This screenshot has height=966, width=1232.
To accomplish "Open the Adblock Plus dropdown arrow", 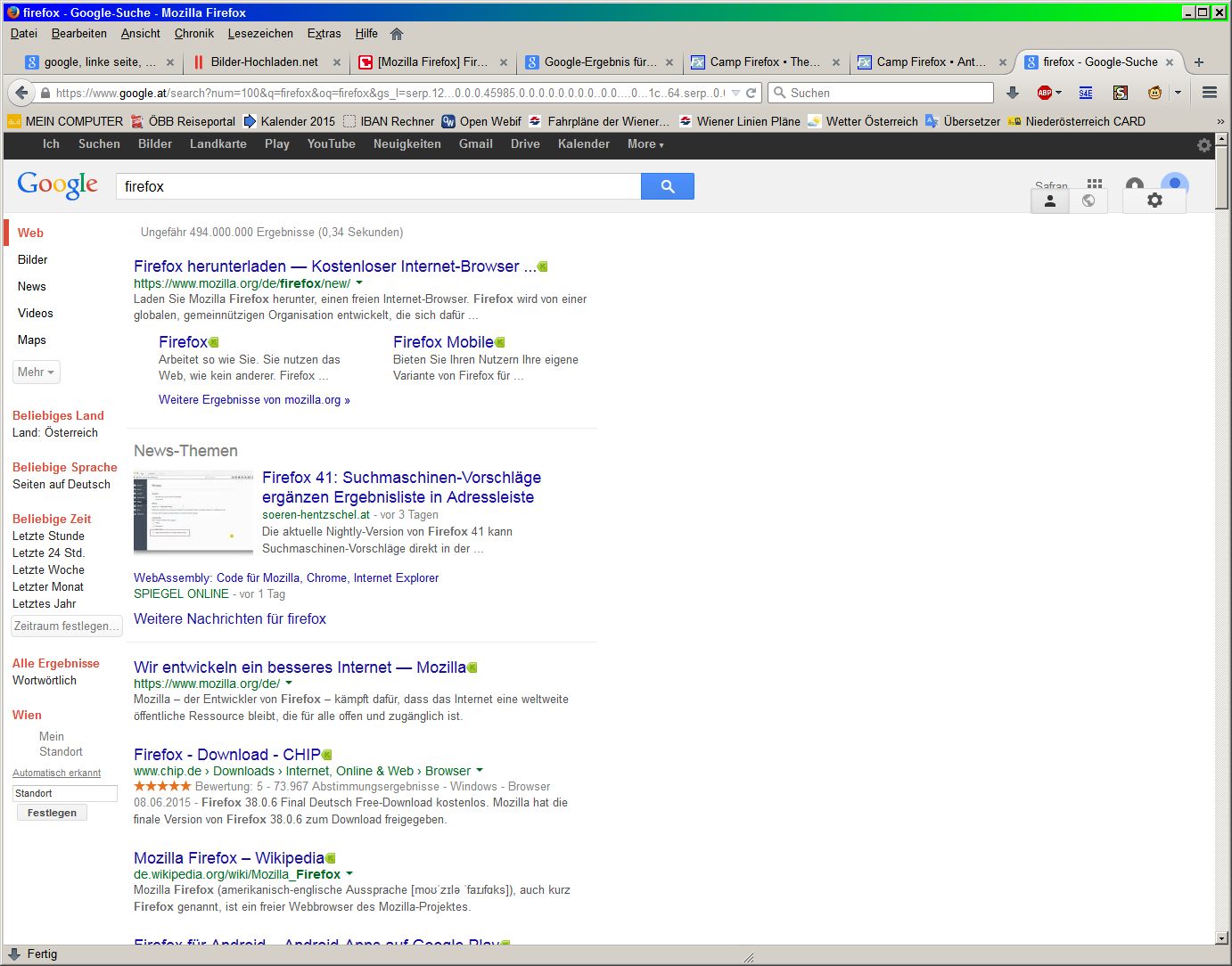I will [x=1058, y=93].
